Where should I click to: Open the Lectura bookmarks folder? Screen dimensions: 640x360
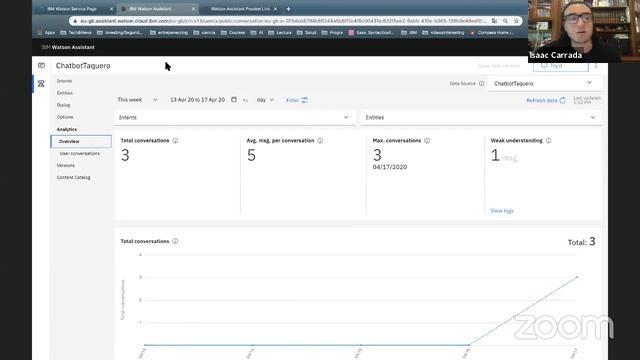point(280,32)
